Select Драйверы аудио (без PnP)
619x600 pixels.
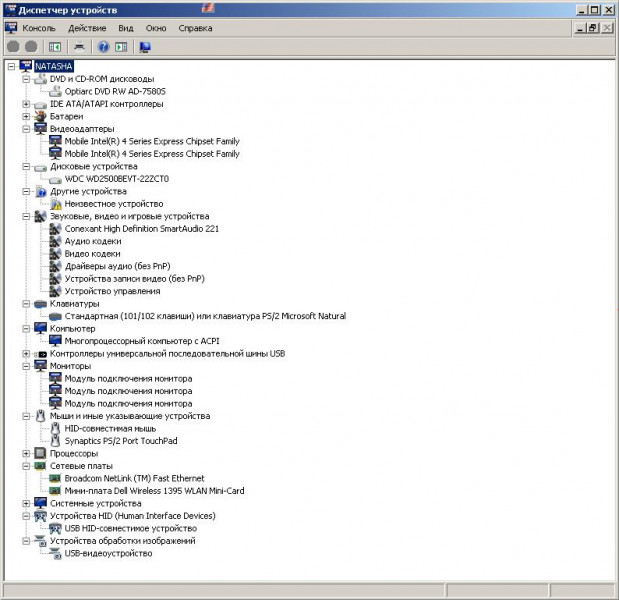[x=117, y=266]
